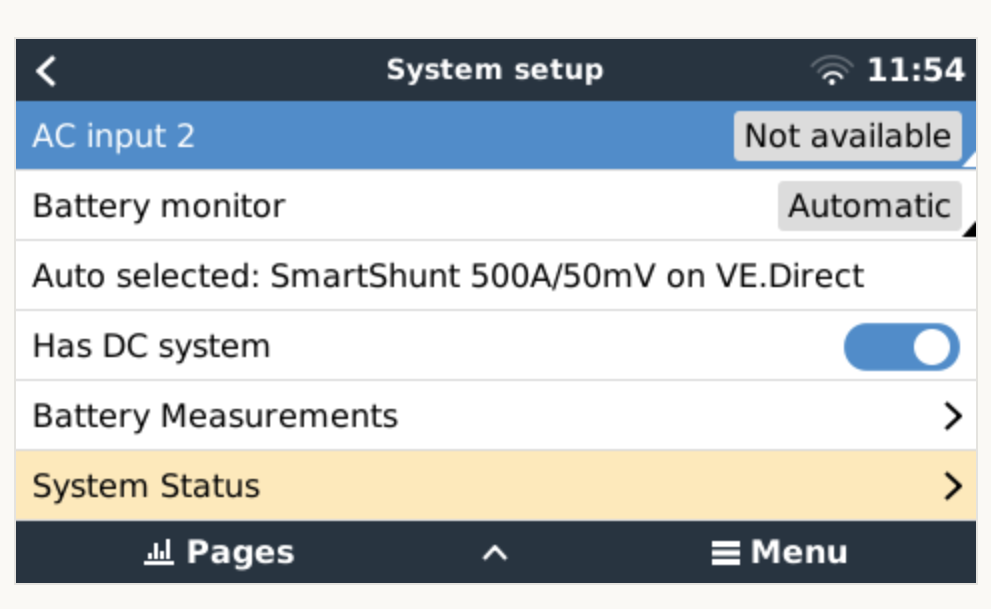Click the up caret in bottom bar
This screenshot has height=609, width=991.
click(495, 553)
